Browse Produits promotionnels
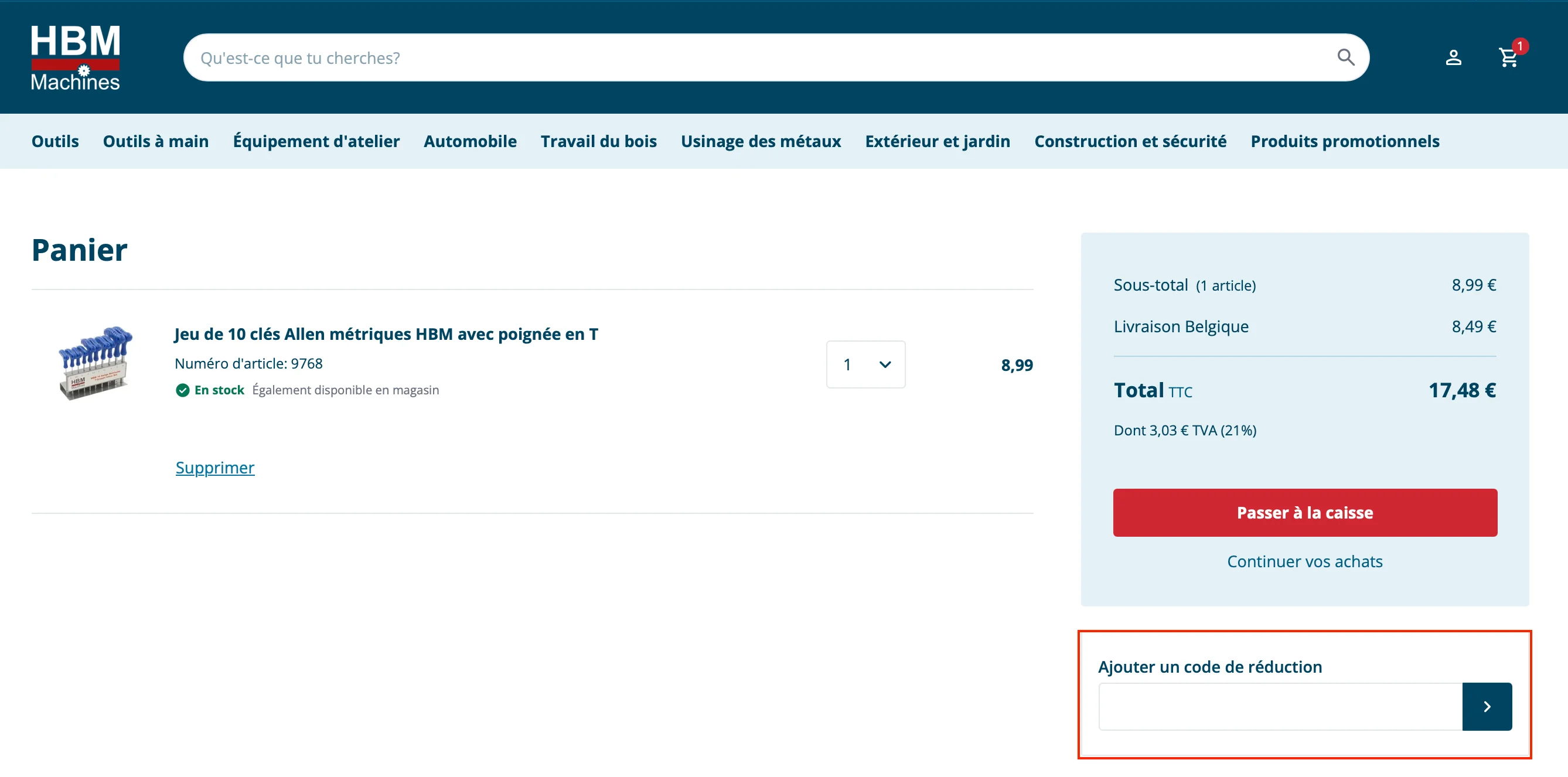Screen dimensions: 1568x777 [x=1345, y=141]
